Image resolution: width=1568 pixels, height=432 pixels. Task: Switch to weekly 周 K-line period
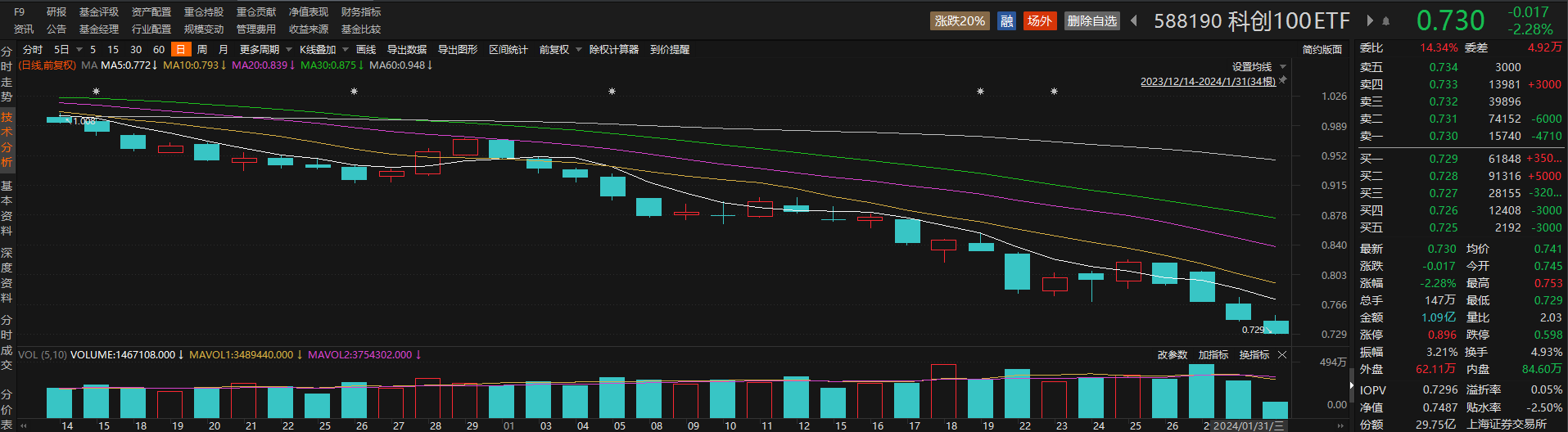202,49
